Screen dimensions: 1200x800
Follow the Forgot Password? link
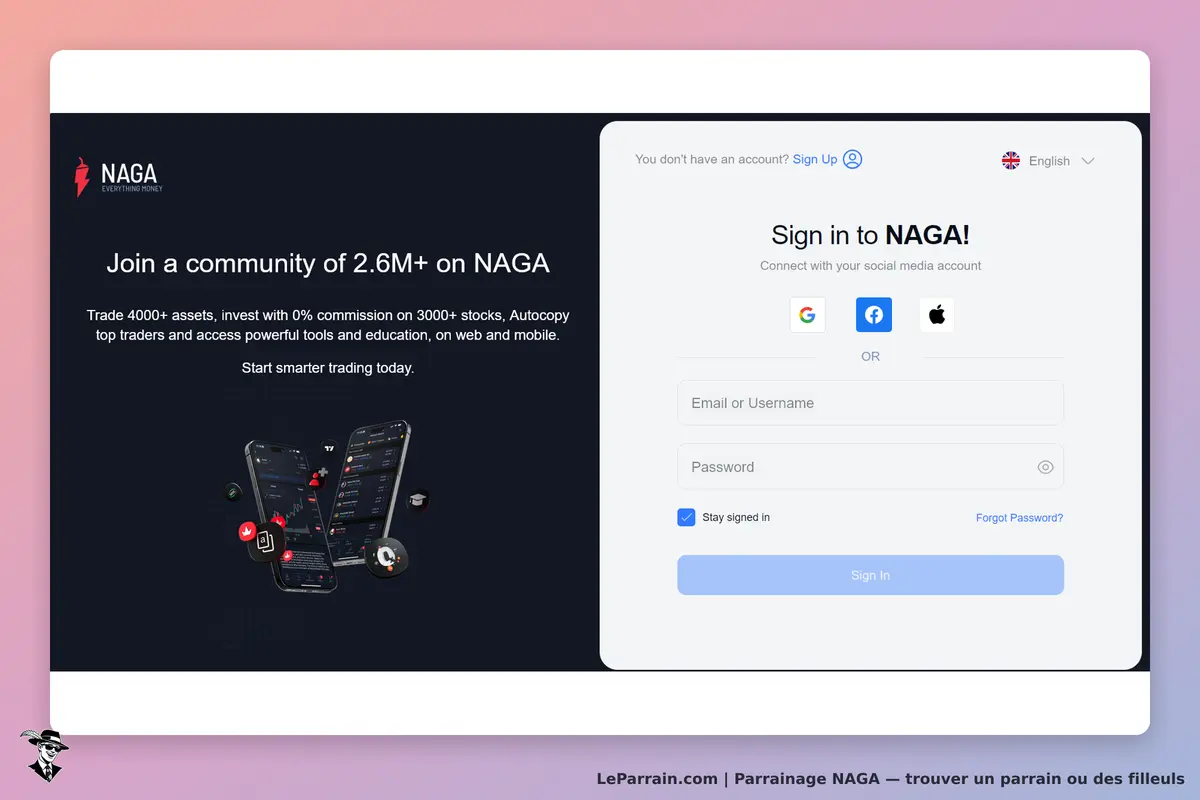1019,518
